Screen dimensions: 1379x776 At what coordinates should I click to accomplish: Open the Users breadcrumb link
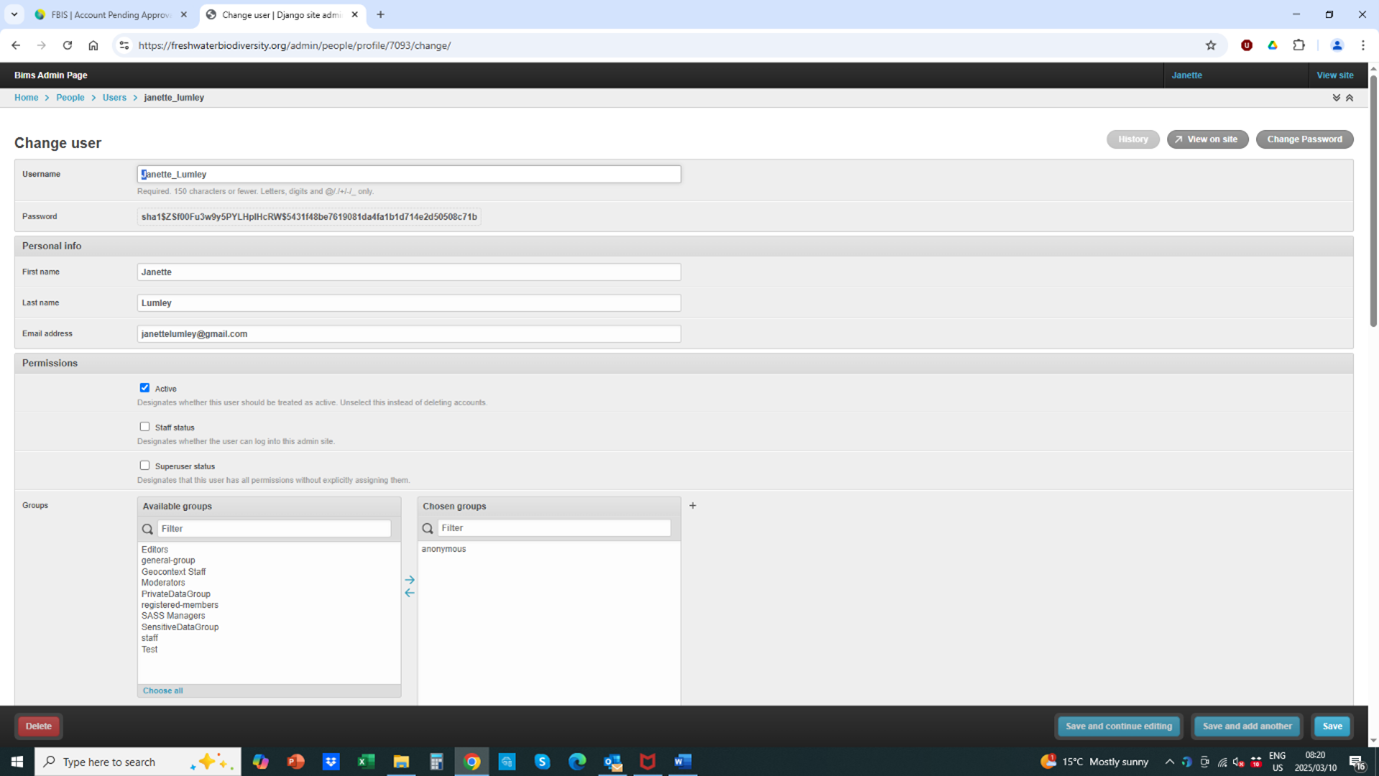click(x=114, y=98)
